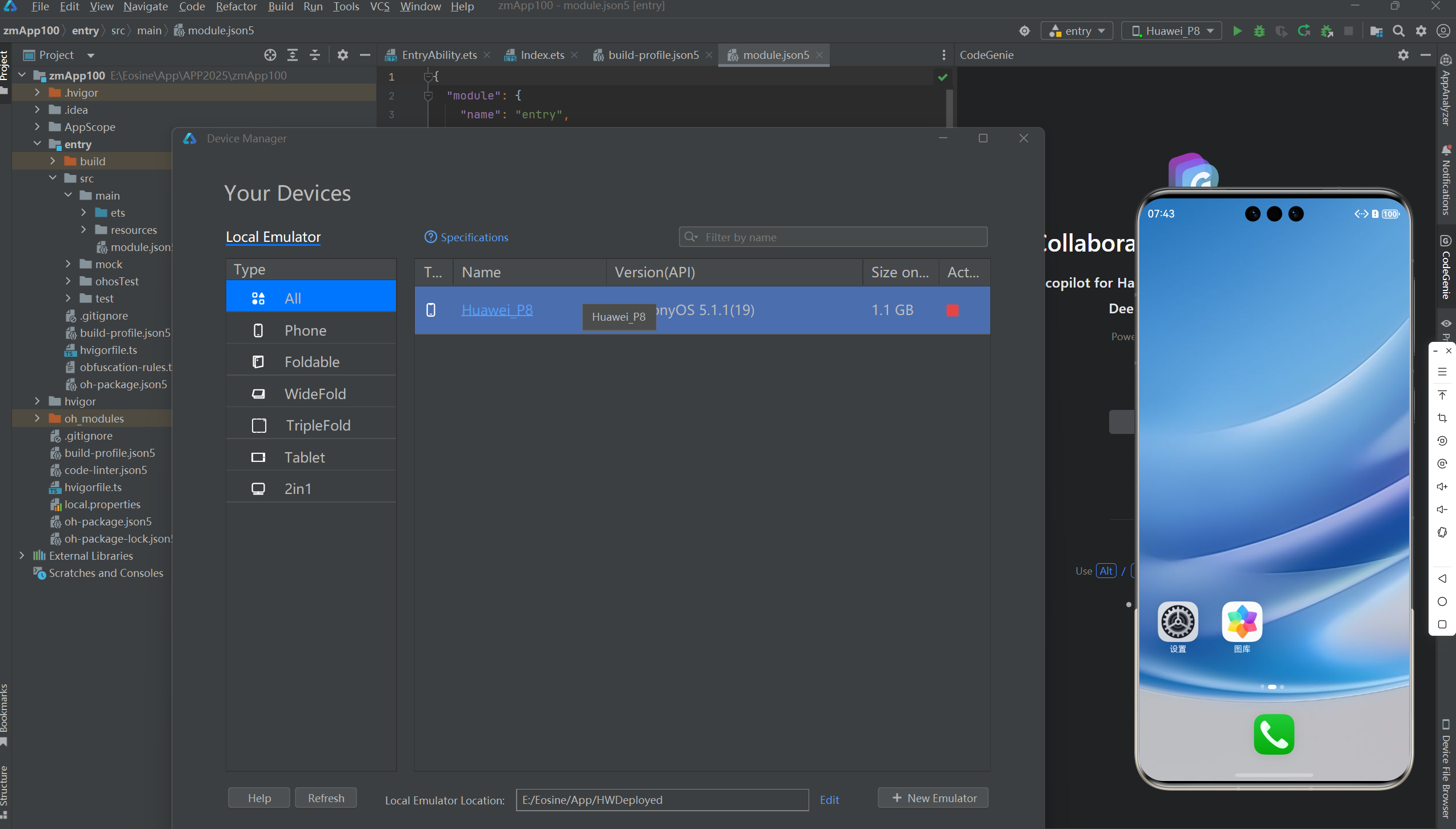Click the Specifications link
The height and width of the screenshot is (829, 1456).
[x=474, y=237]
